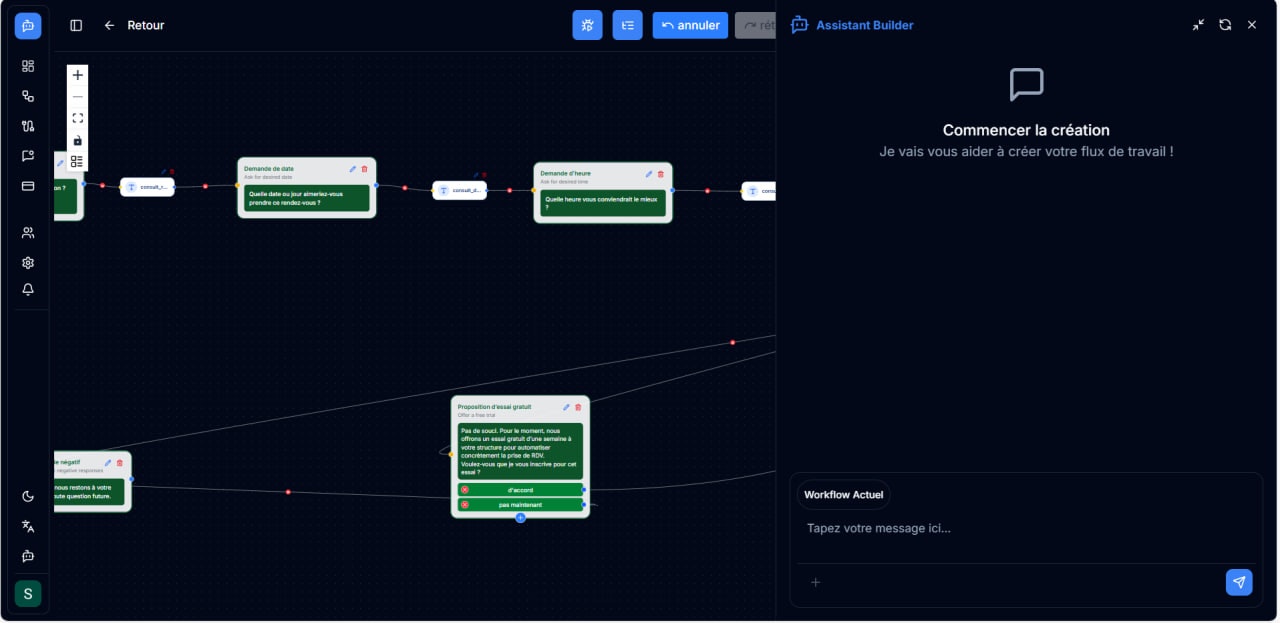
Task: Select the debug bug icon in the toolbar
Action: (x=587, y=25)
